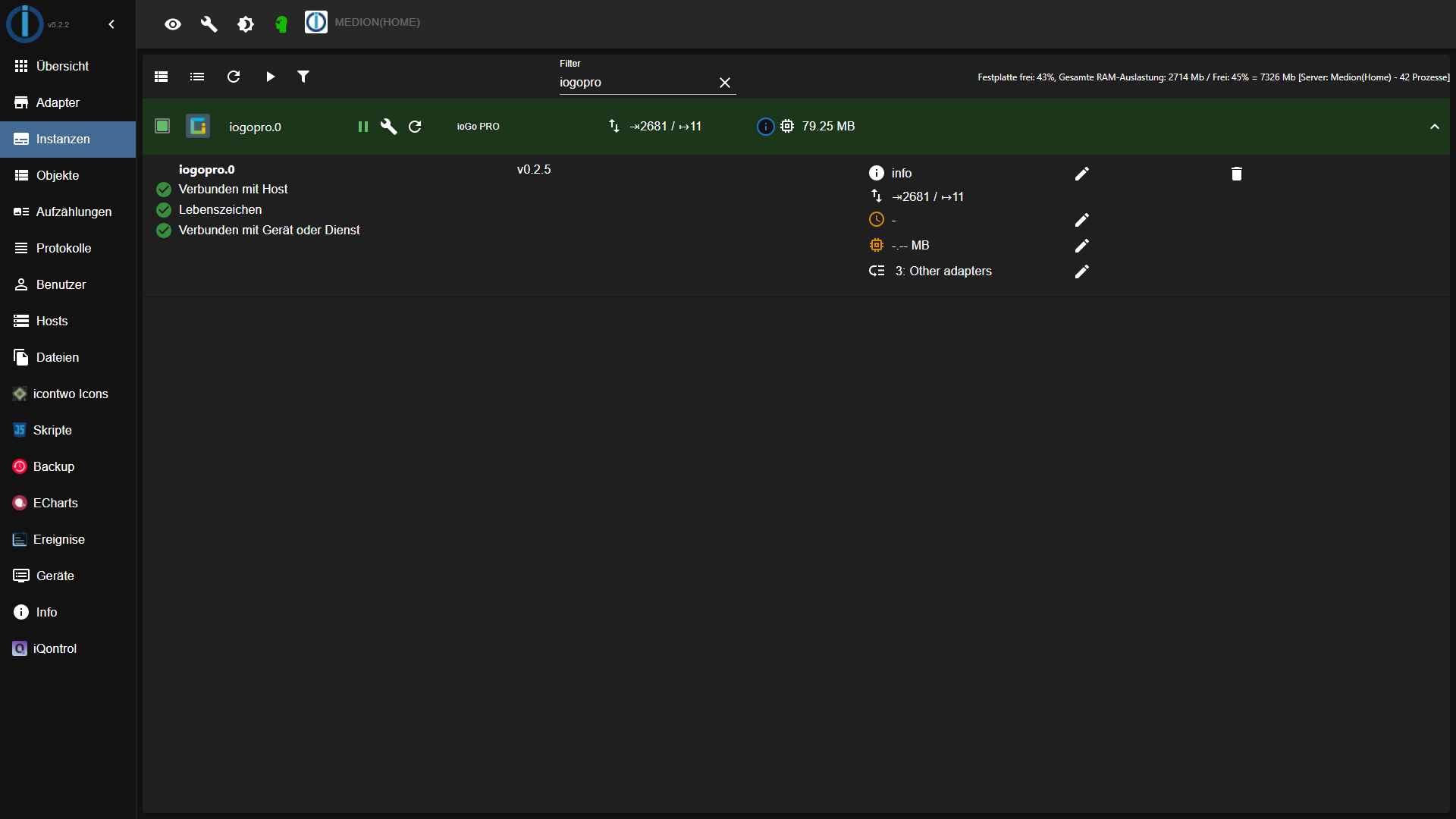Restart the iogopro.0 instance

click(415, 127)
